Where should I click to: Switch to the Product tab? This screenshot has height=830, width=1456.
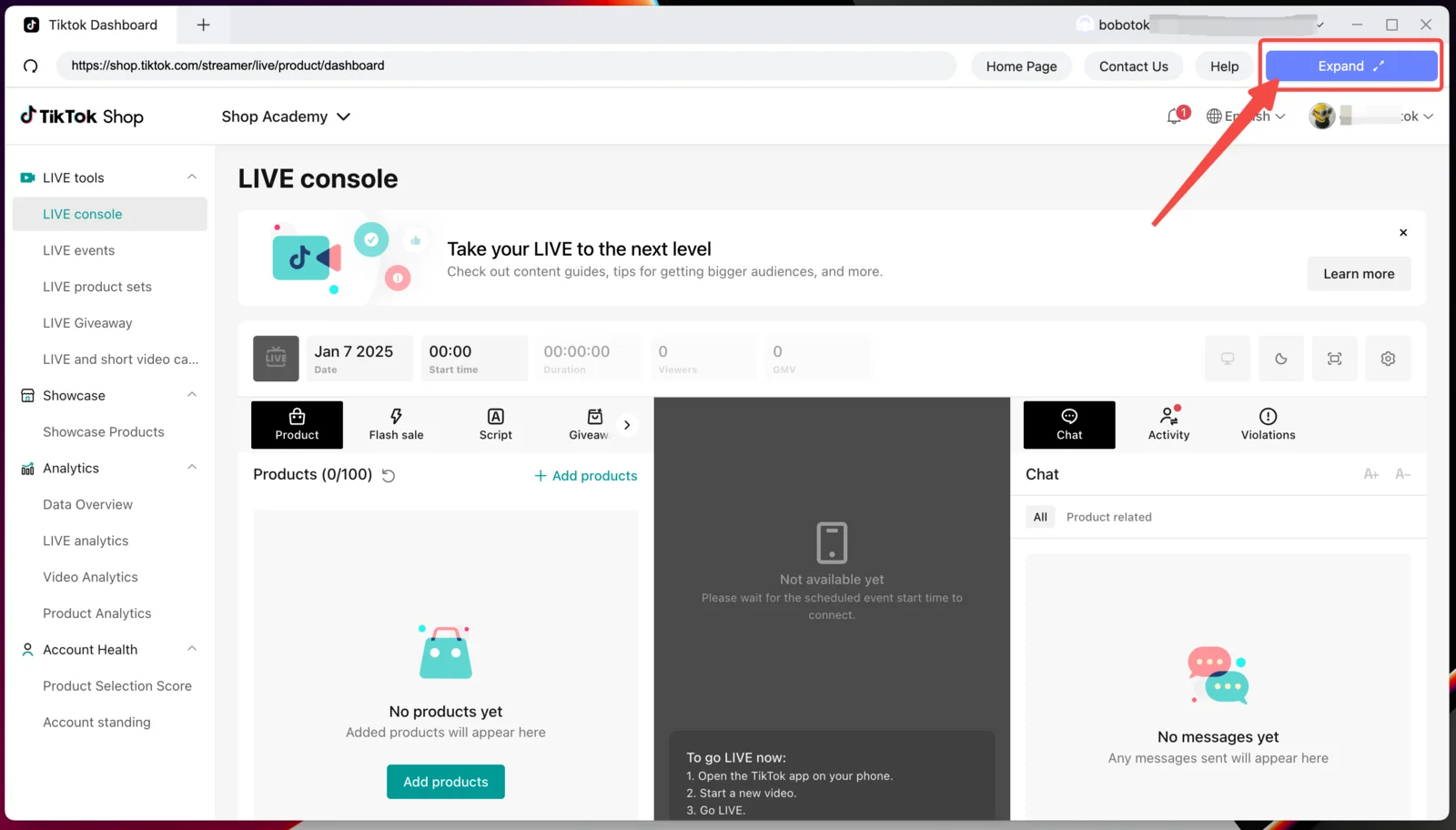(297, 425)
